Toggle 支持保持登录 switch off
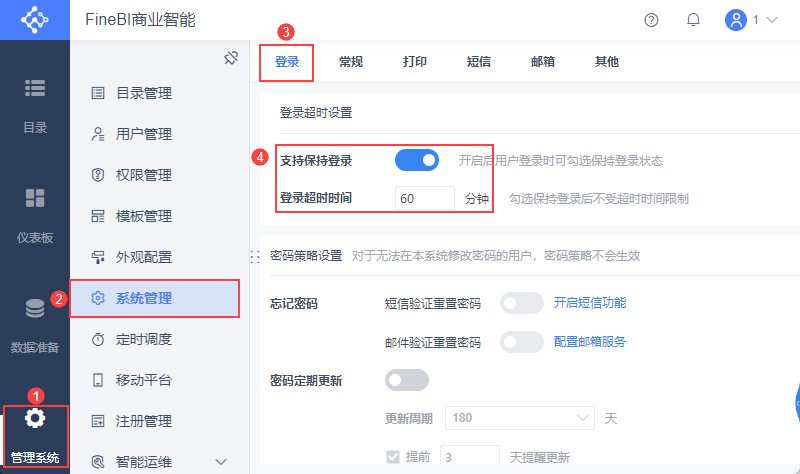 tap(417, 160)
